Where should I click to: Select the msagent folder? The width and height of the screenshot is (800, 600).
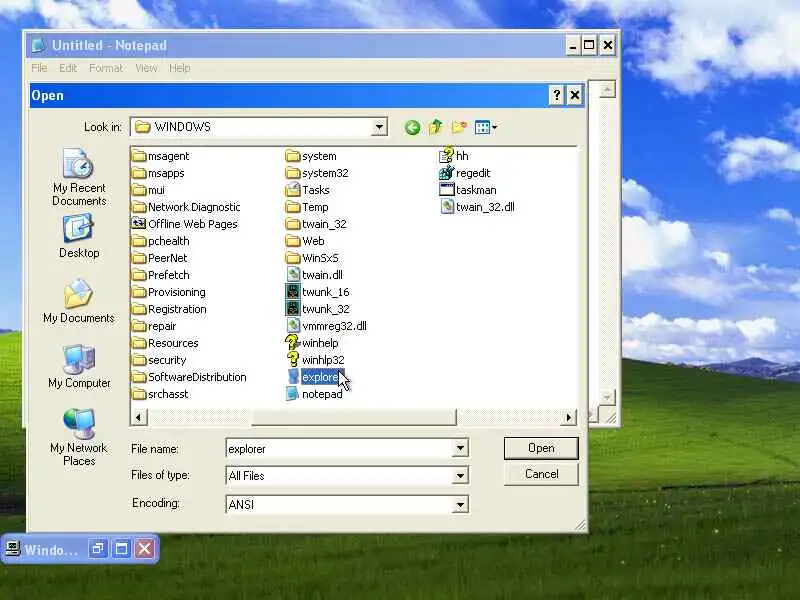(x=160, y=156)
